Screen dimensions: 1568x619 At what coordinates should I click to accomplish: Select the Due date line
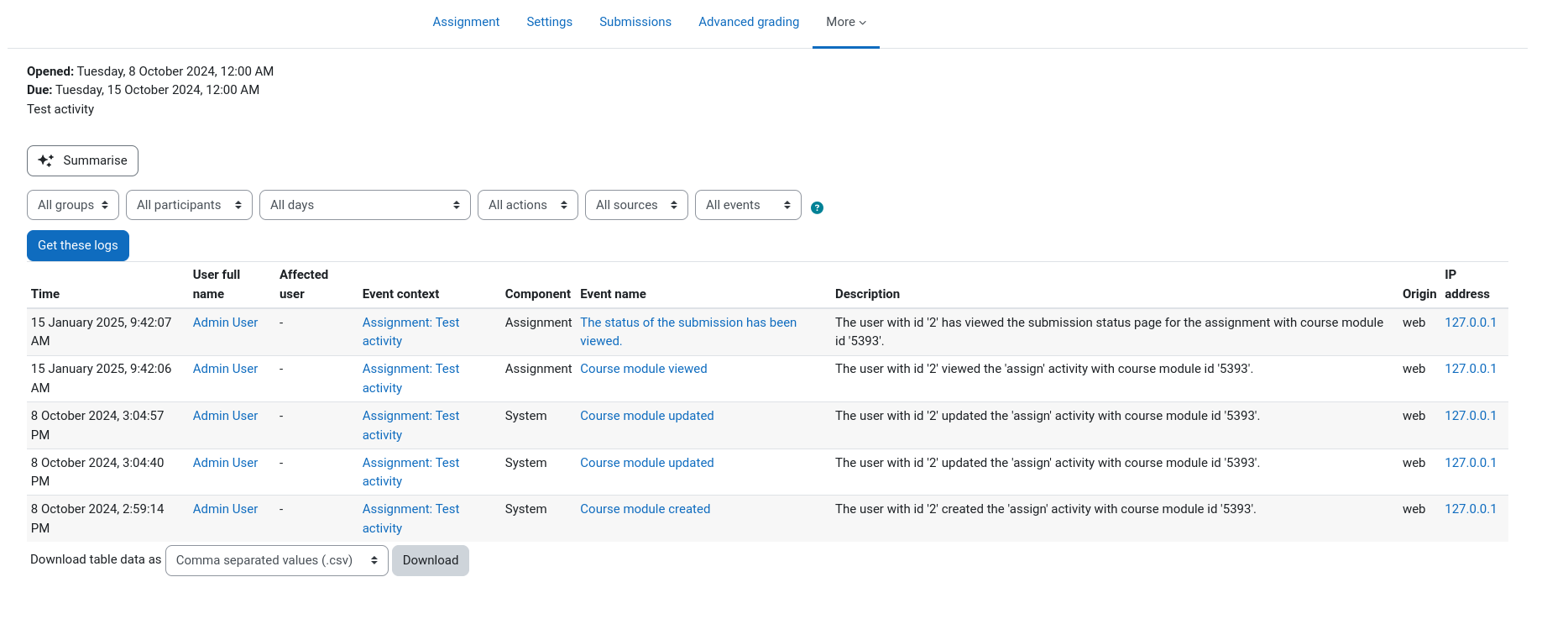(144, 90)
